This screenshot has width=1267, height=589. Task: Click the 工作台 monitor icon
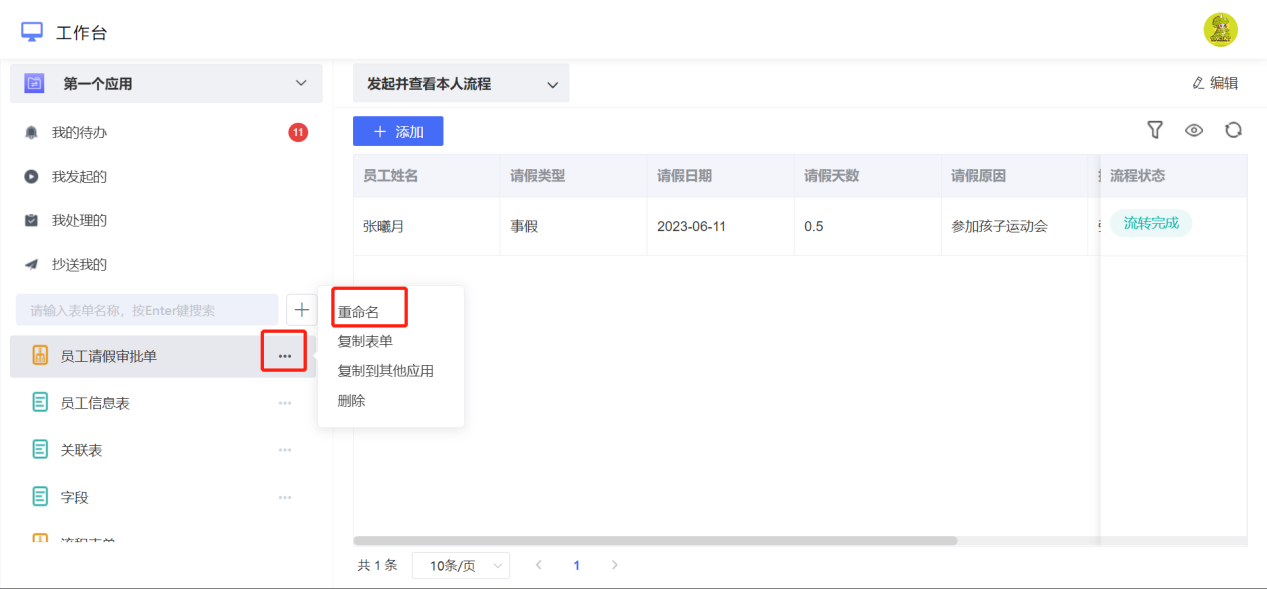(32, 32)
